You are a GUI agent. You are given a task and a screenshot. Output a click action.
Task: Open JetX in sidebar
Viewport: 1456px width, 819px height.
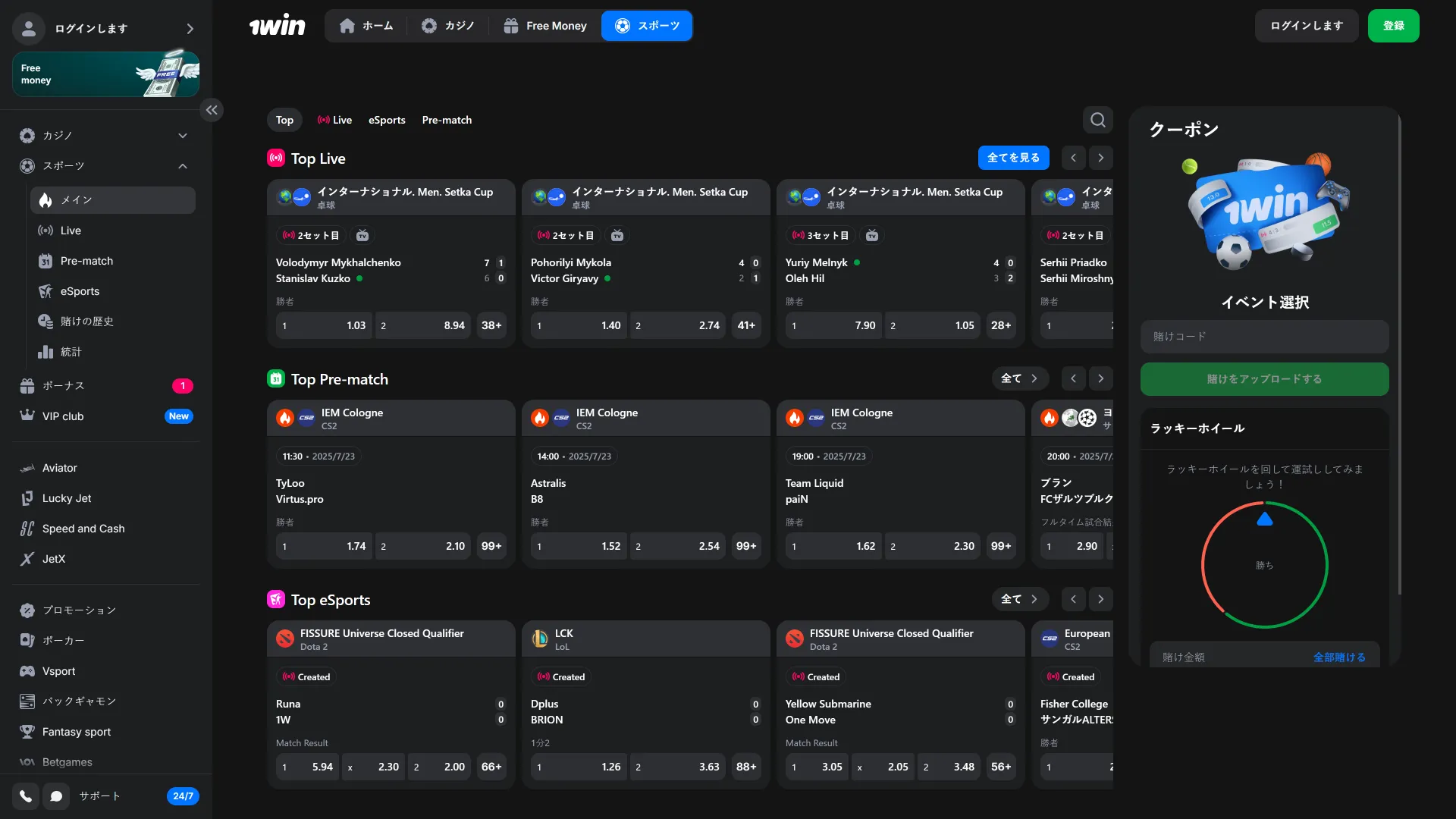[x=54, y=559]
